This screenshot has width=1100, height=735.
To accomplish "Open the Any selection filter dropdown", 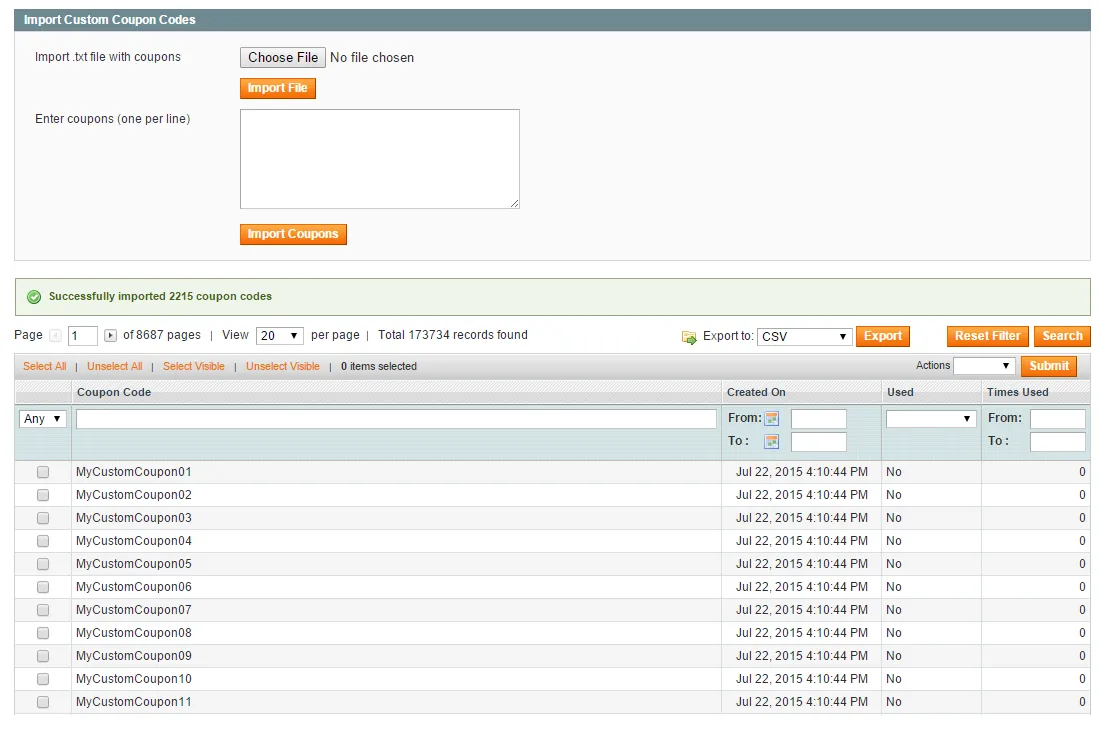I will tap(43, 419).
